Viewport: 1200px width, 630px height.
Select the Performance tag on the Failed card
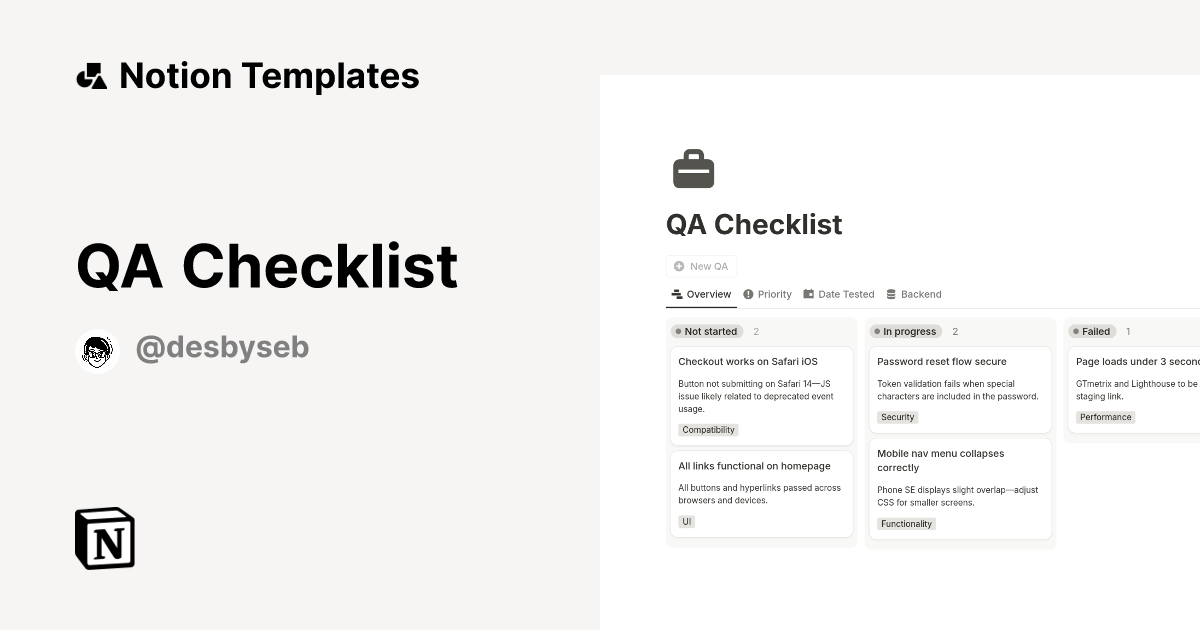(1105, 417)
